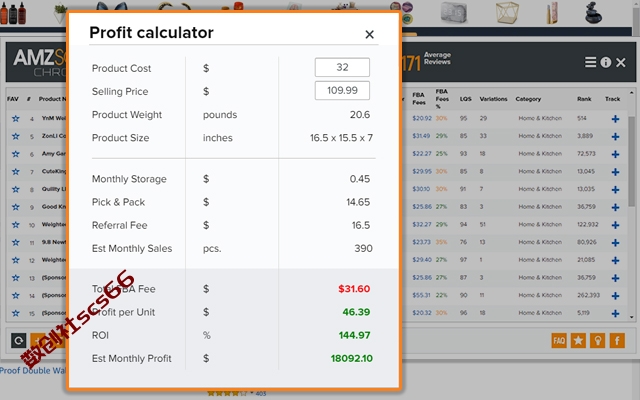
Task: Track product with rank 13,035
Action: pyautogui.click(x=616, y=189)
